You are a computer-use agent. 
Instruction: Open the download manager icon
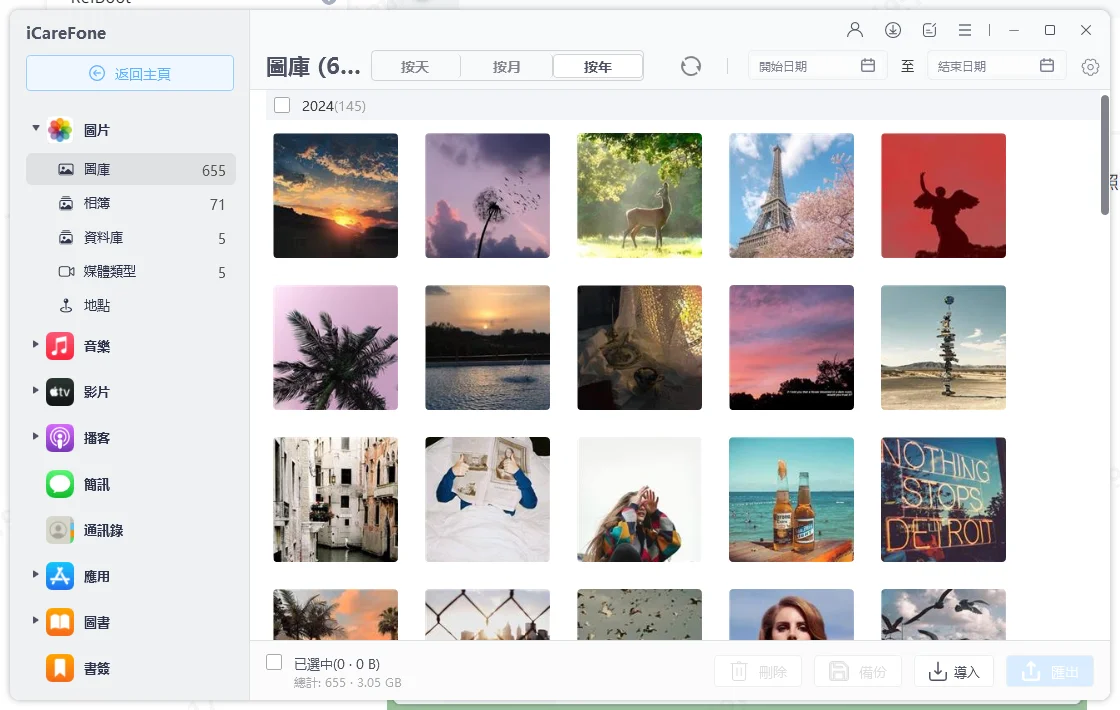[x=893, y=30]
